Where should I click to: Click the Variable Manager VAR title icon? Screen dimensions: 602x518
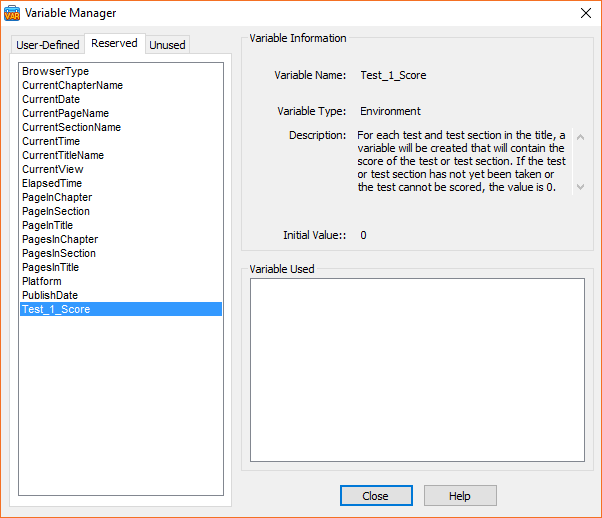pyautogui.click(x=12, y=13)
